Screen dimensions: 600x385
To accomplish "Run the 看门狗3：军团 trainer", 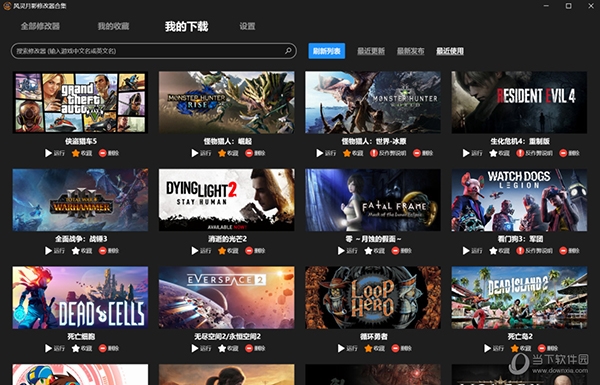I will (x=473, y=251).
